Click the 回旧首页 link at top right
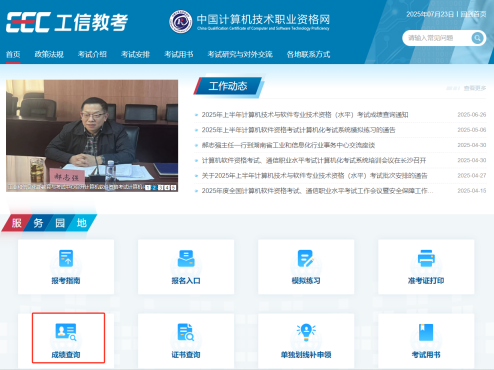Screen dimensions: 494x370 (x=473, y=14)
